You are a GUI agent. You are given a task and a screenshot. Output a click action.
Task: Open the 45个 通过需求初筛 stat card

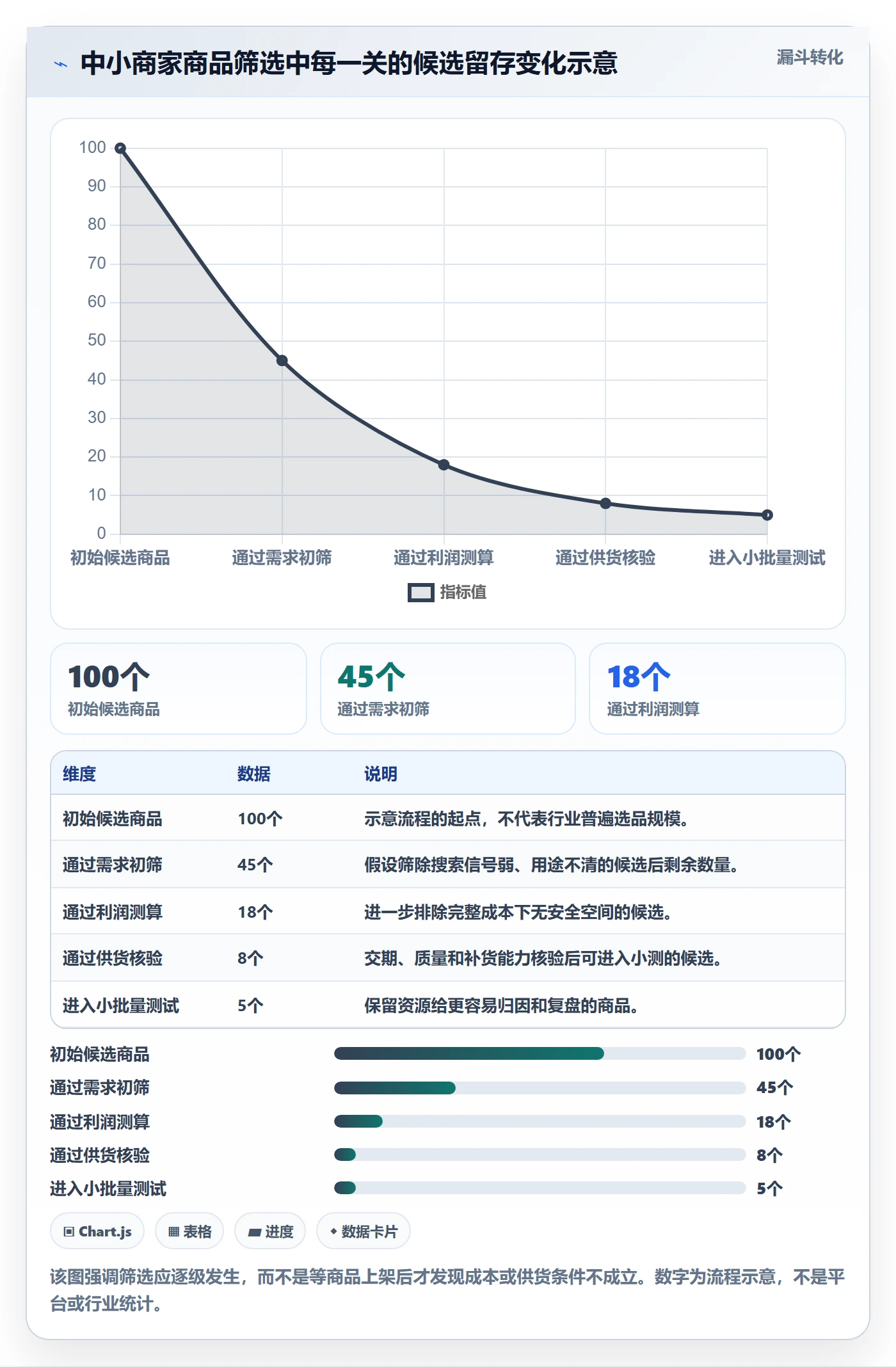448,689
